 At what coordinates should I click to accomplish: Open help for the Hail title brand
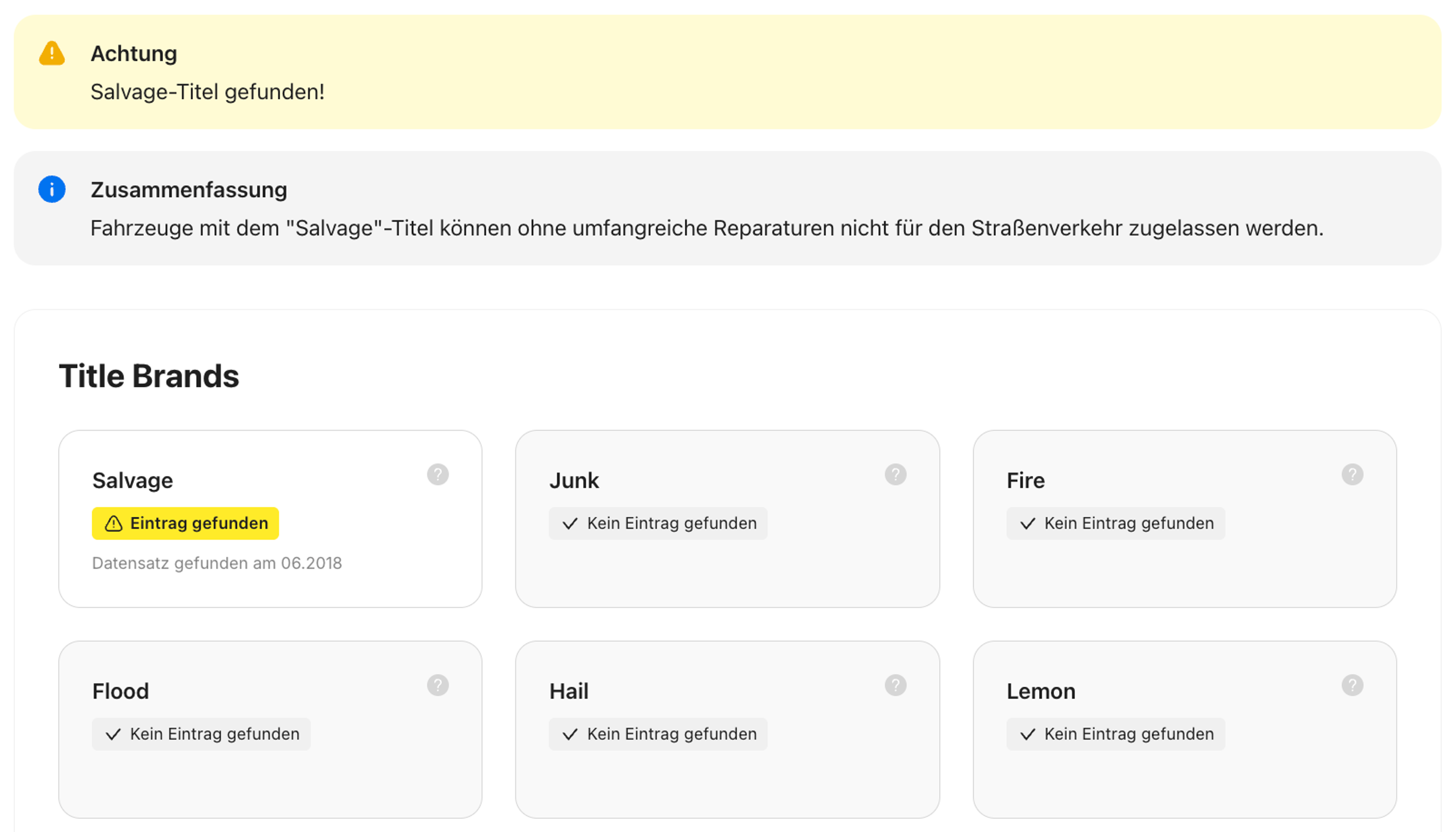coord(895,684)
